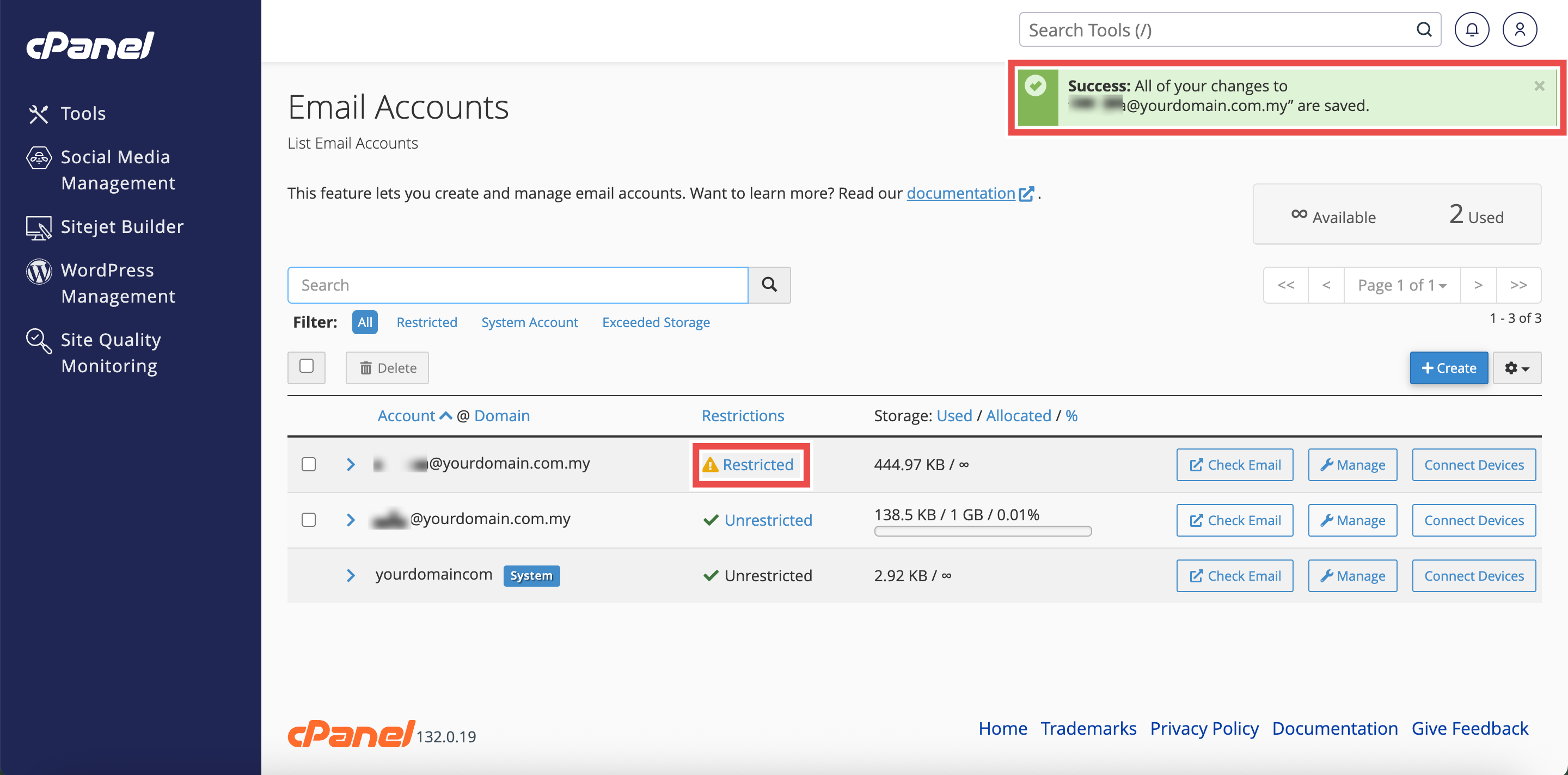Open Site Quality Monitoring
Image resolution: width=1568 pixels, height=775 pixels.
[110, 352]
